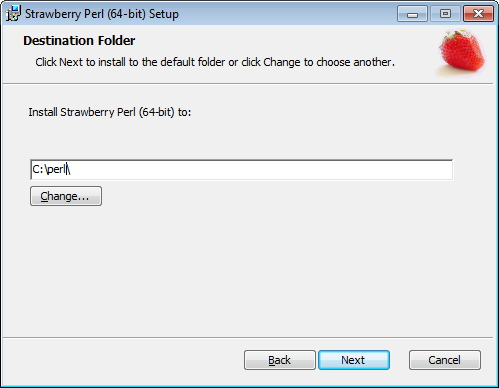Viewport: 499px width, 388px height.
Task: Click the Strawberry Perl (64-bit) Setup title
Action: (x=102, y=14)
